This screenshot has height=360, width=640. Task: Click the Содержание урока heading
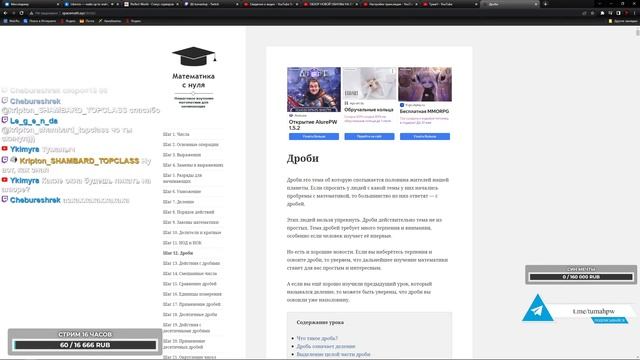point(320,322)
